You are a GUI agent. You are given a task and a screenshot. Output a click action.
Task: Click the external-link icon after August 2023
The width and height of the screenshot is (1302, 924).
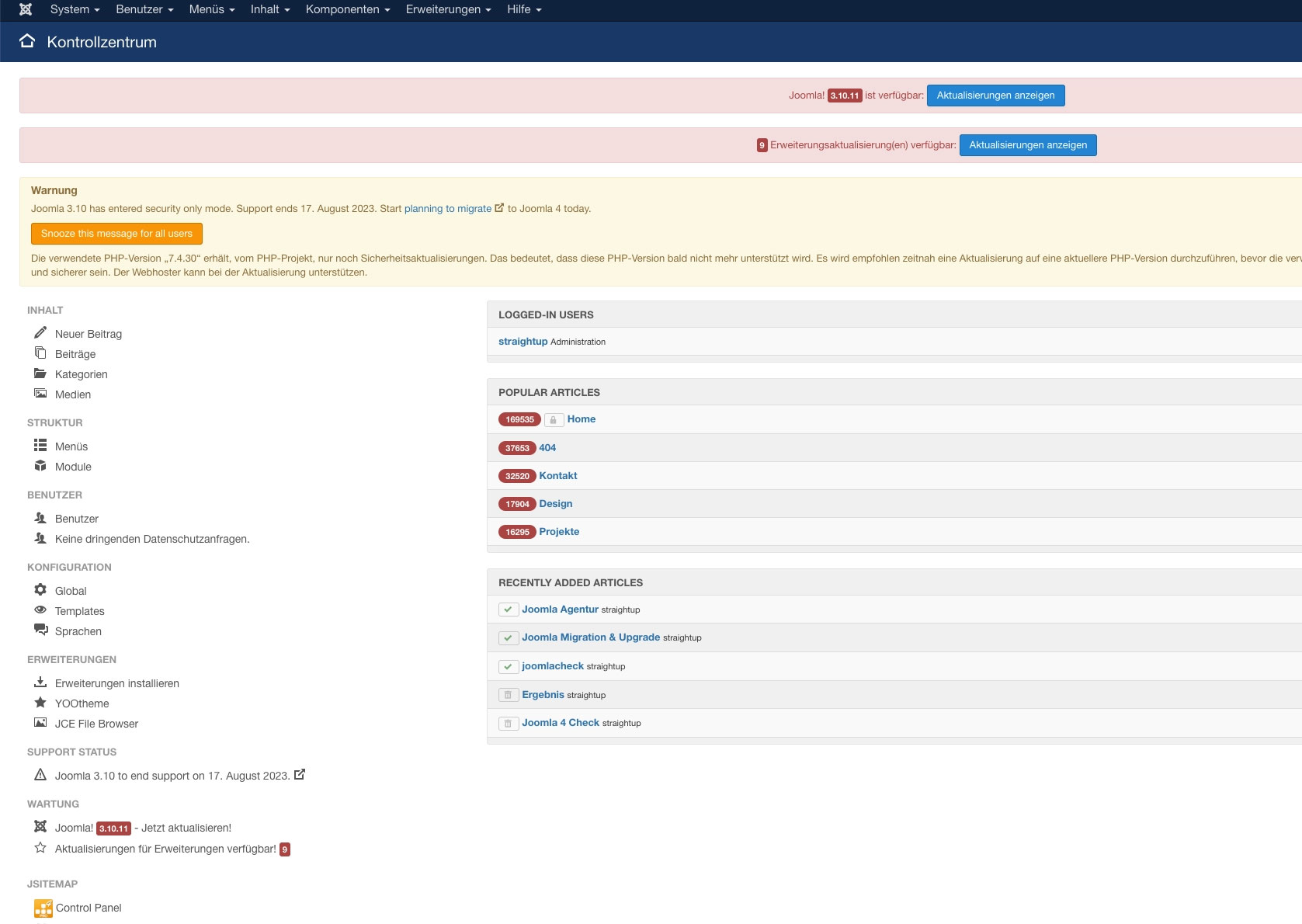300,774
